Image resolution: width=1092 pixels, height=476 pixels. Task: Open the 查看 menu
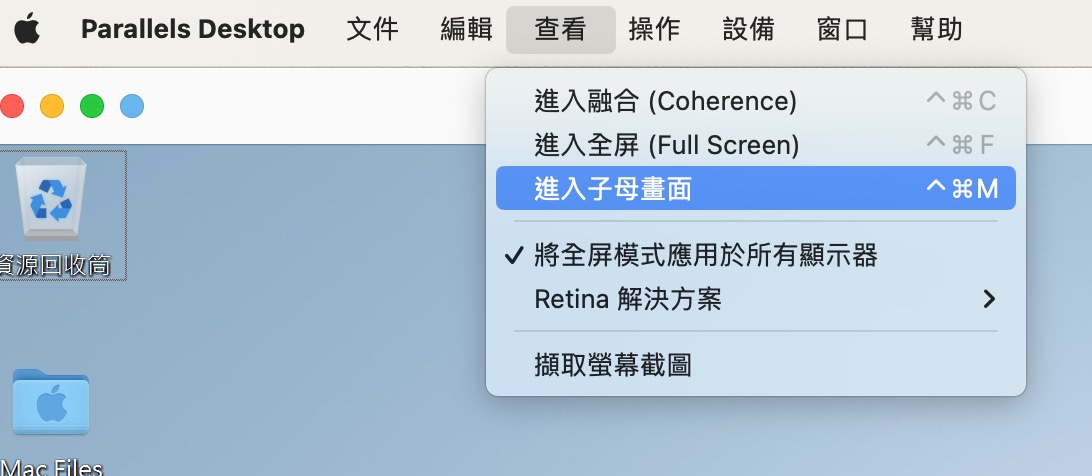(x=561, y=29)
